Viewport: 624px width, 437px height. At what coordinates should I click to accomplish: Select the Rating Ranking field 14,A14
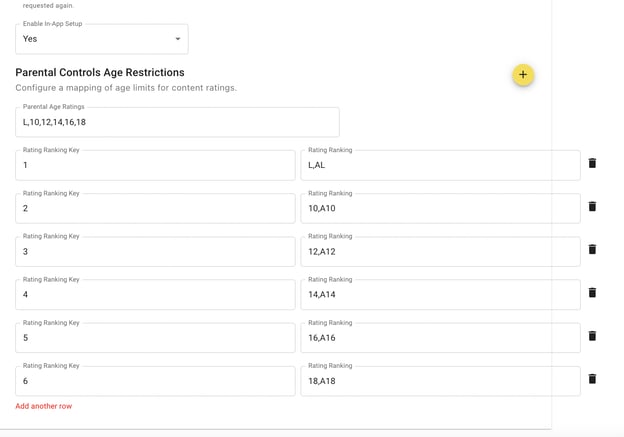point(440,295)
